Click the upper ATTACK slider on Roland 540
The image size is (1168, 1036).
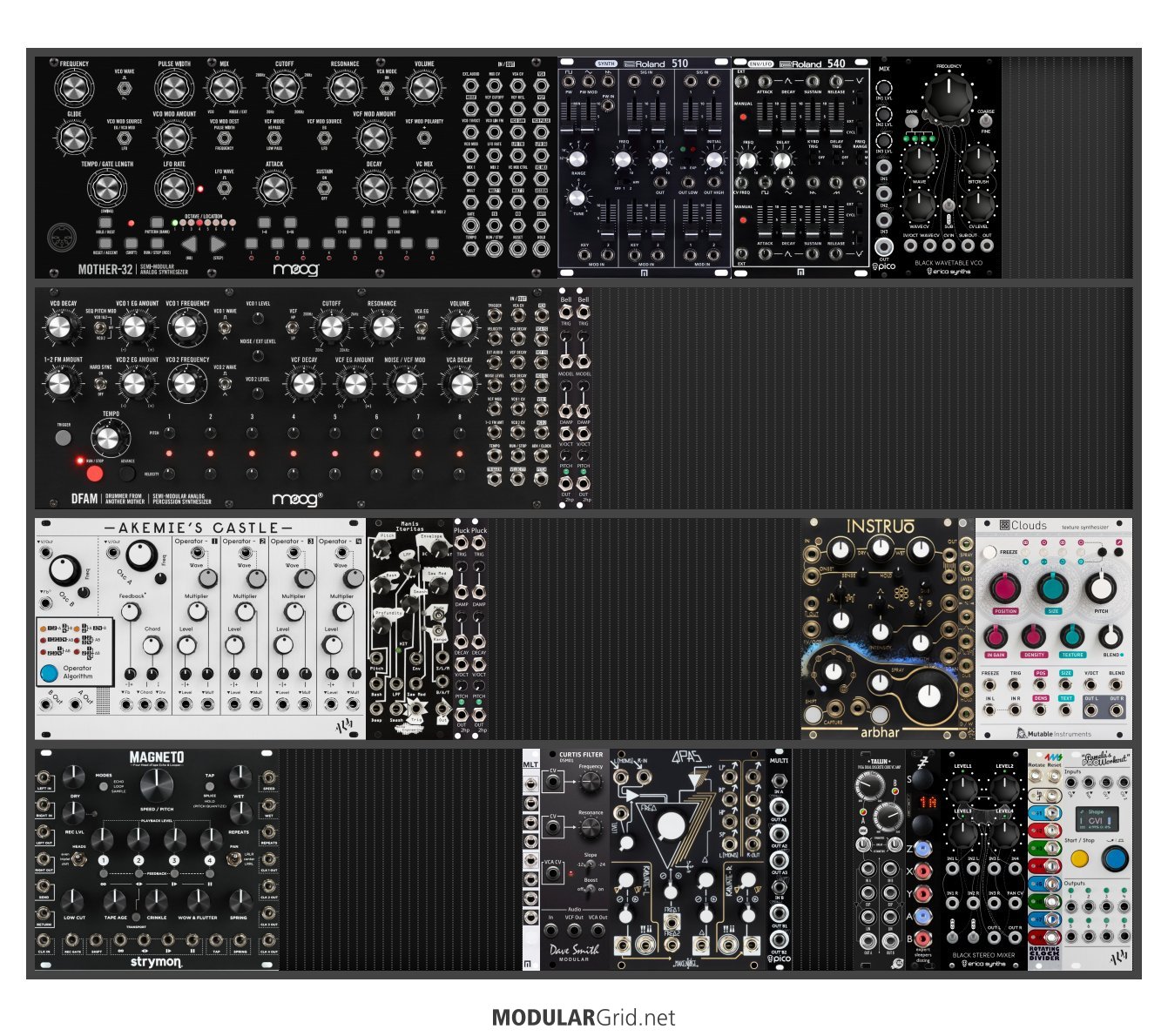point(764,116)
